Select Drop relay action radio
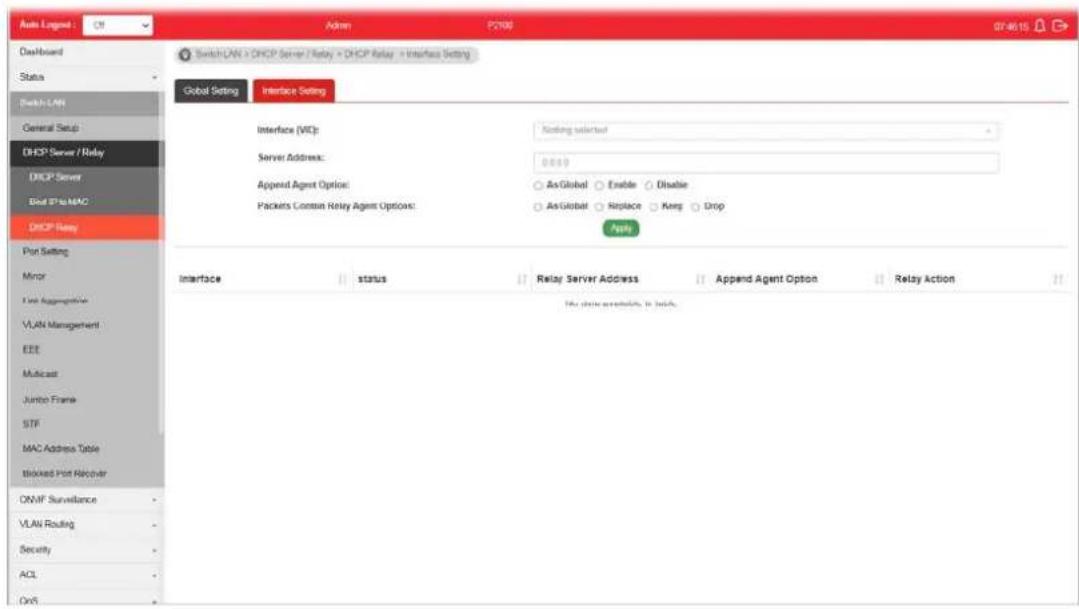Image resolution: width=1079 pixels, height=609 pixels. coord(696,206)
